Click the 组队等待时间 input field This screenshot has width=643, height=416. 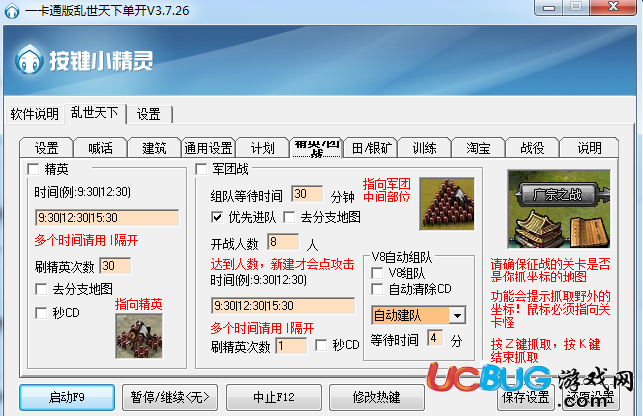(x=307, y=194)
